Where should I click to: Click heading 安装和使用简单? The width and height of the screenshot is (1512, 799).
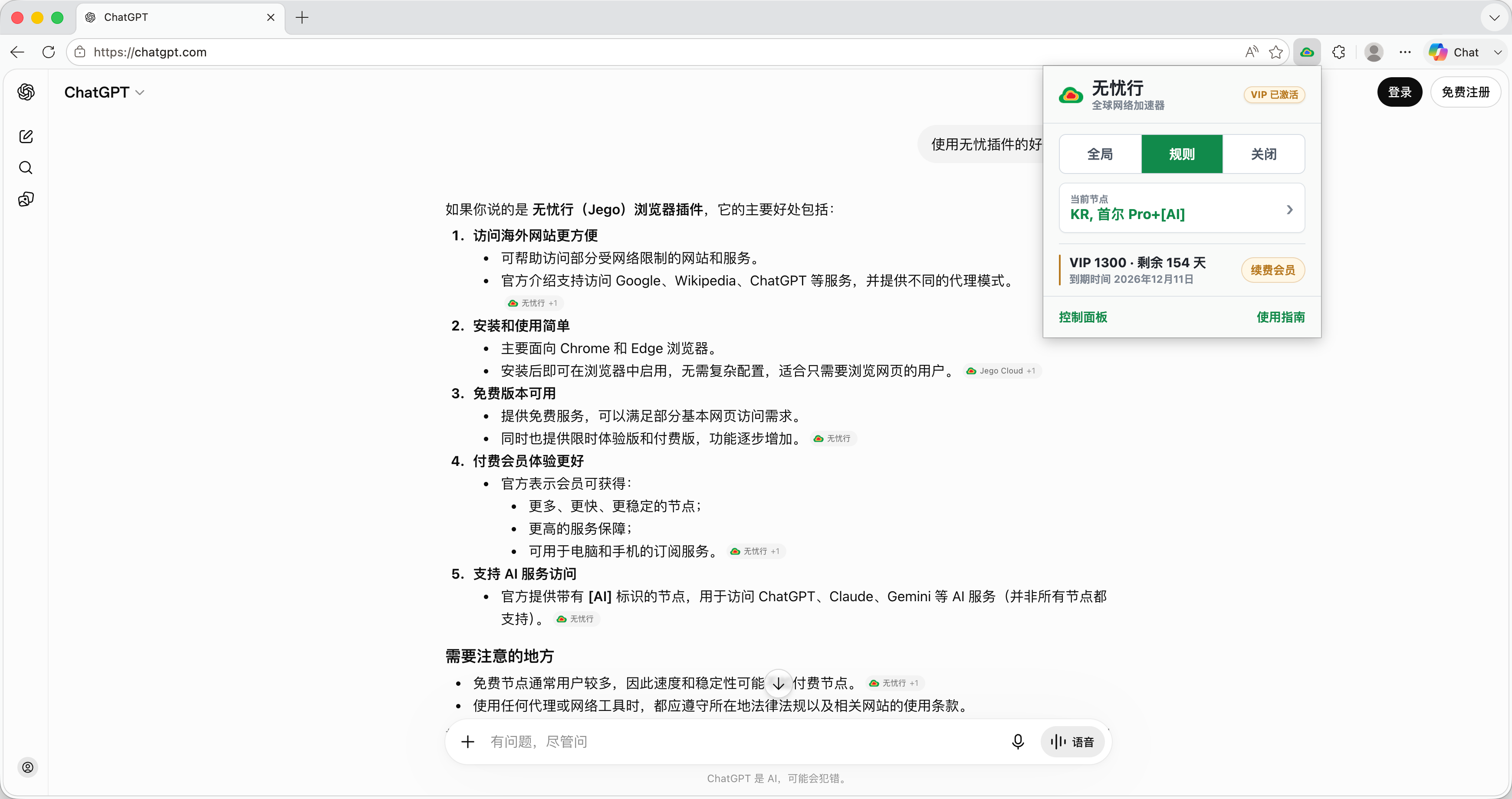coord(521,326)
